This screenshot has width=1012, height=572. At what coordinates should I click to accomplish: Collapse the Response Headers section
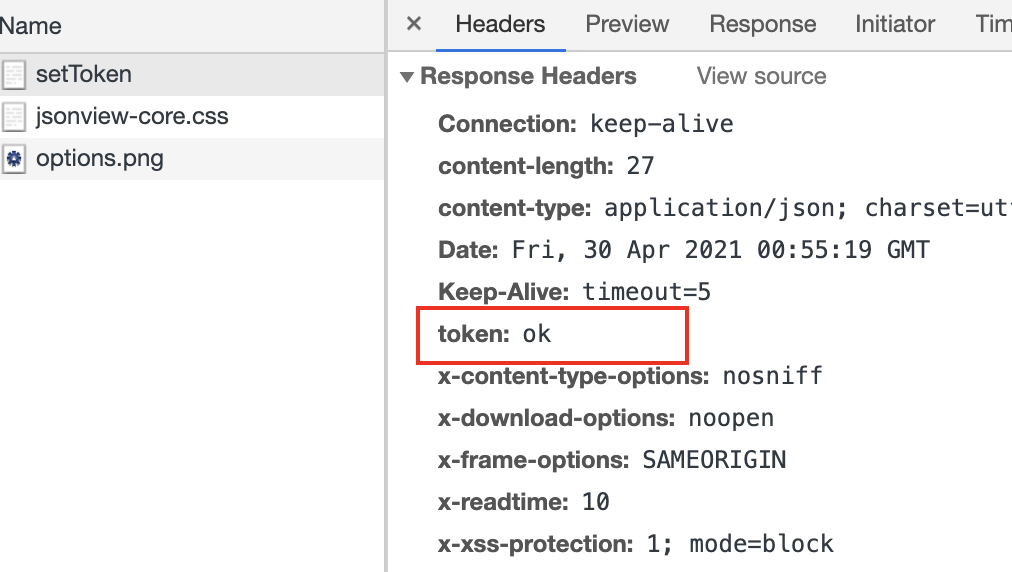[407, 77]
